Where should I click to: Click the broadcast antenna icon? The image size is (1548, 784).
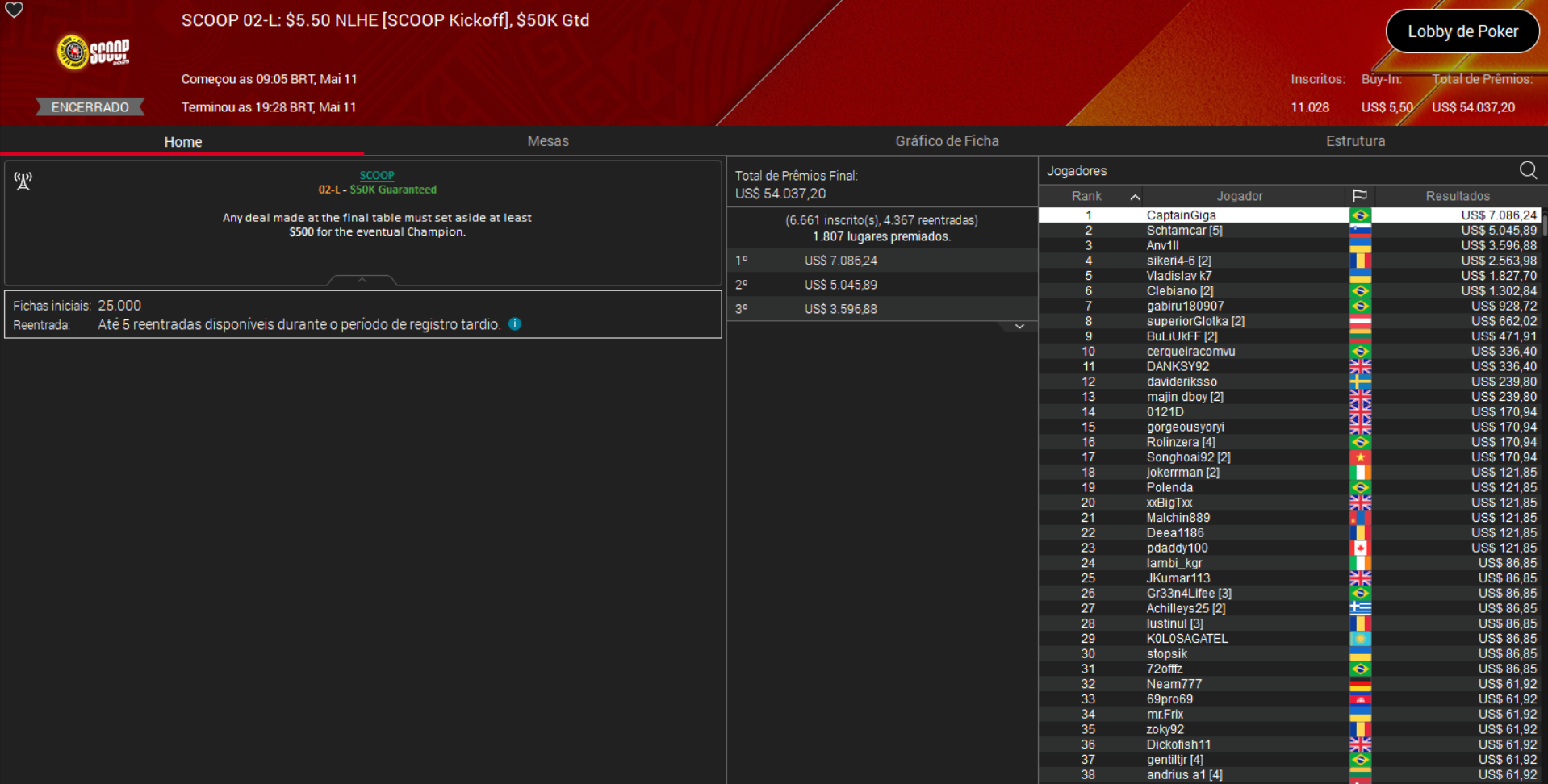pyautogui.click(x=23, y=181)
